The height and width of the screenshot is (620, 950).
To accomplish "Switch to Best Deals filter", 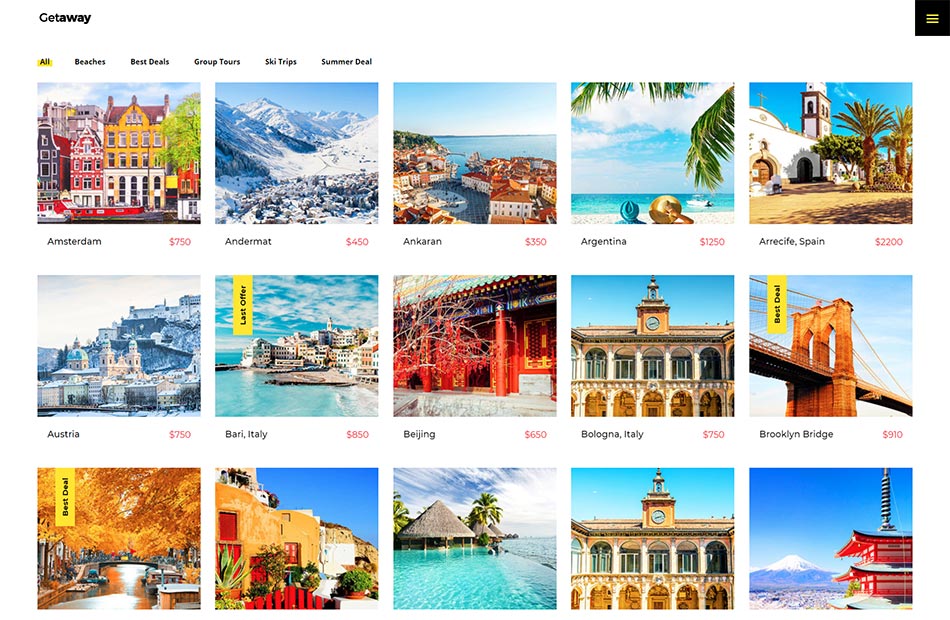I will click(x=150, y=62).
